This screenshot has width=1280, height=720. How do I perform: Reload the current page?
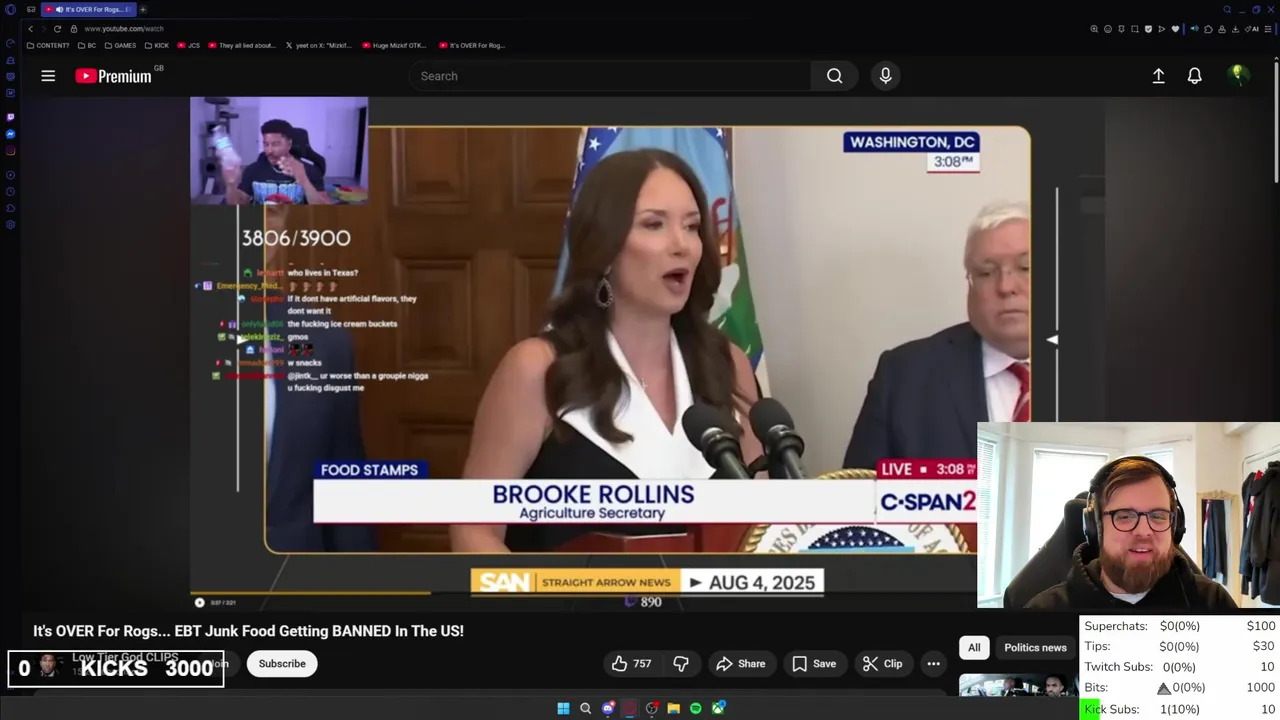pyautogui.click(x=57, y=29)
